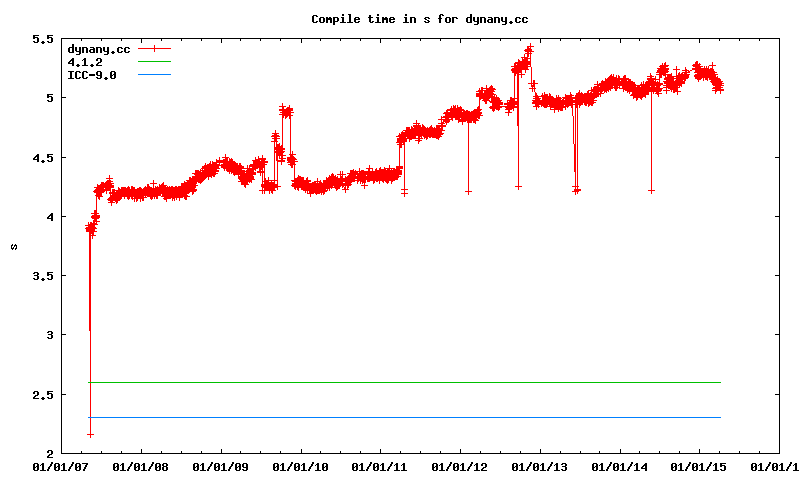Click the red dip point in early 2012
This screenshot has width=800, height=480.
pos(468,191)
